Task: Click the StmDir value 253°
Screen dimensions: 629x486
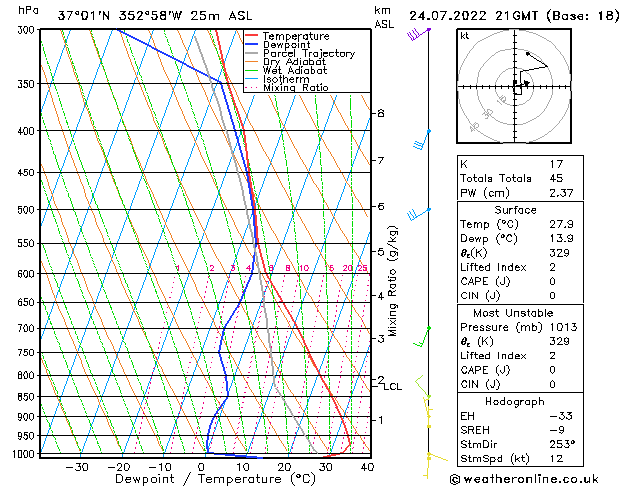Action: (562, 444)
